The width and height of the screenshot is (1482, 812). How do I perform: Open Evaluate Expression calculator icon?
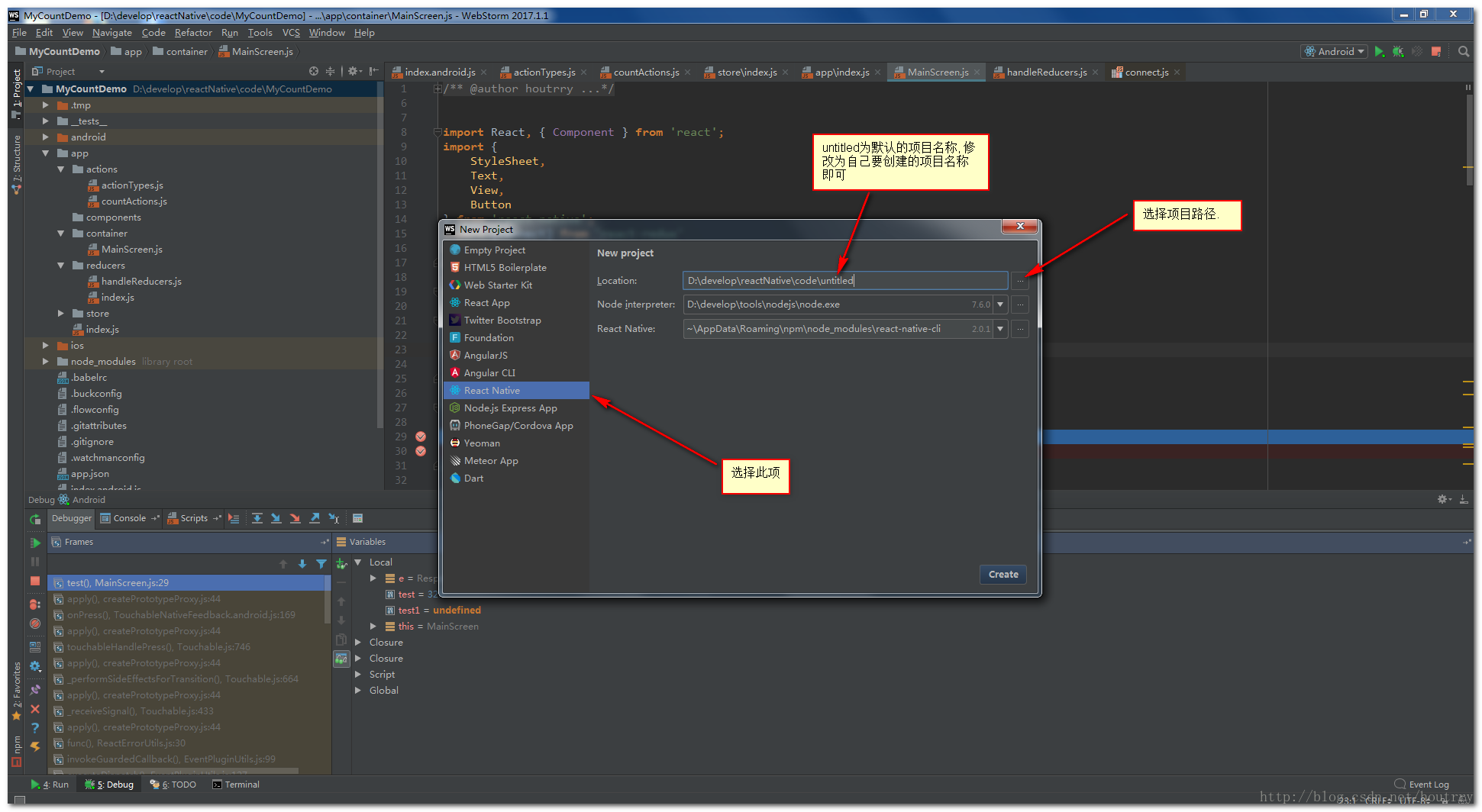point(357,518)
